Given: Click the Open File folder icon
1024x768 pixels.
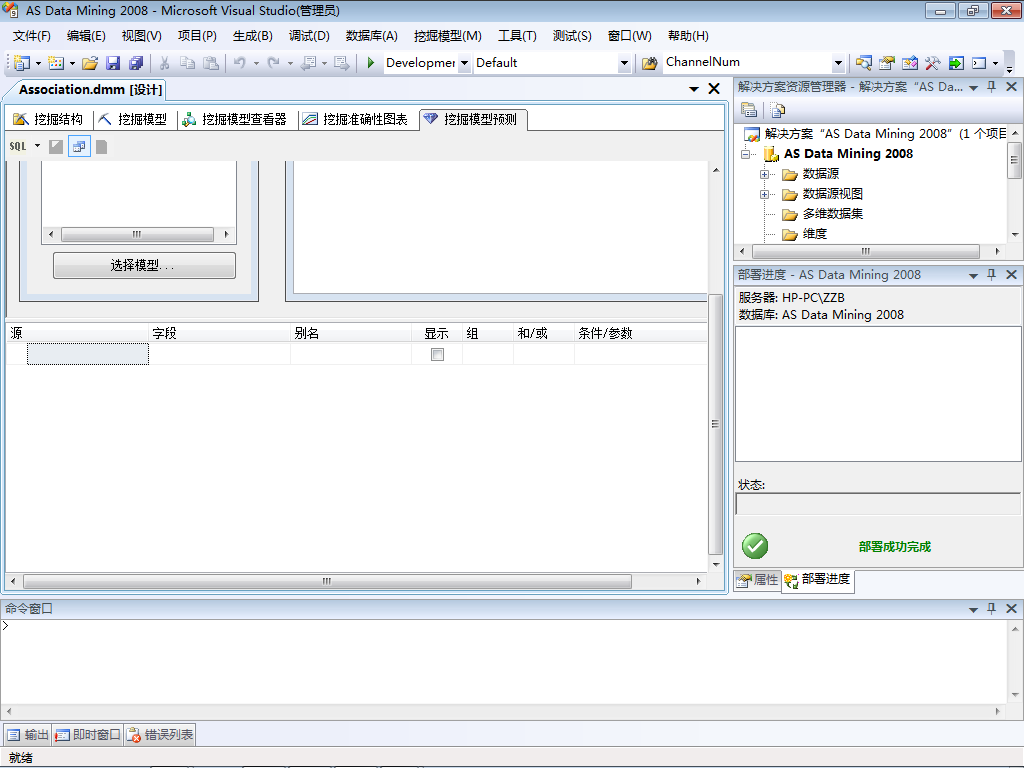Looking at the screenshot, I should pyautogui.click(x=90, y=63).
